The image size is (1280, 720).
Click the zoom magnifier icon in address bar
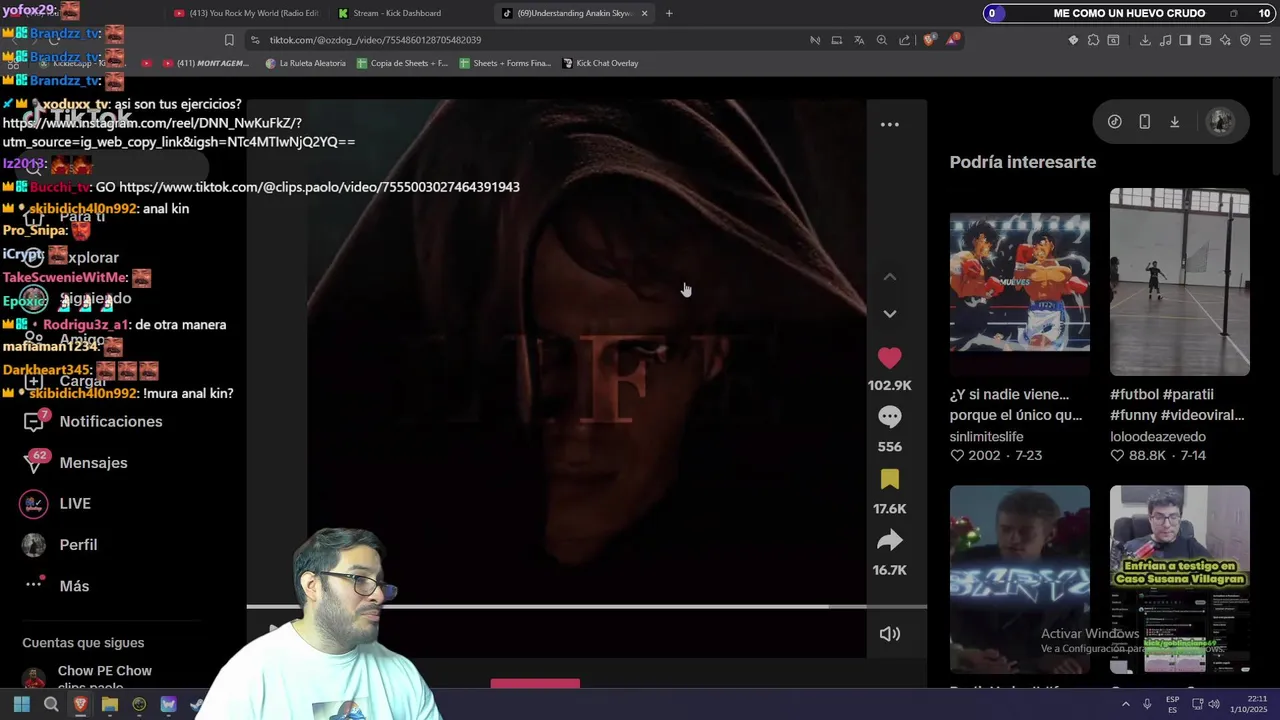[x=882, y=40]
